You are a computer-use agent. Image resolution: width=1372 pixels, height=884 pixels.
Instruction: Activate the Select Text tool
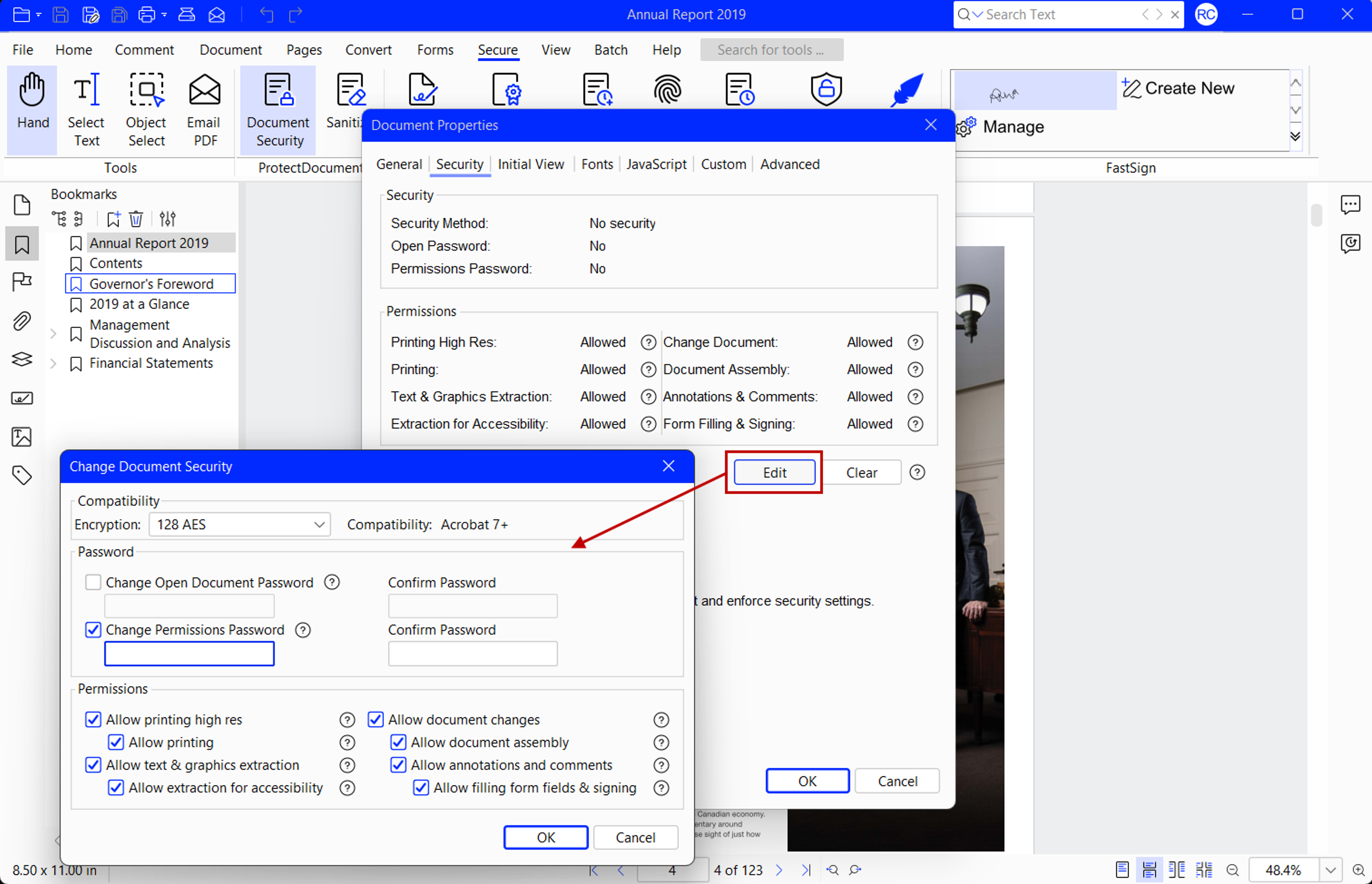(86, 109)
